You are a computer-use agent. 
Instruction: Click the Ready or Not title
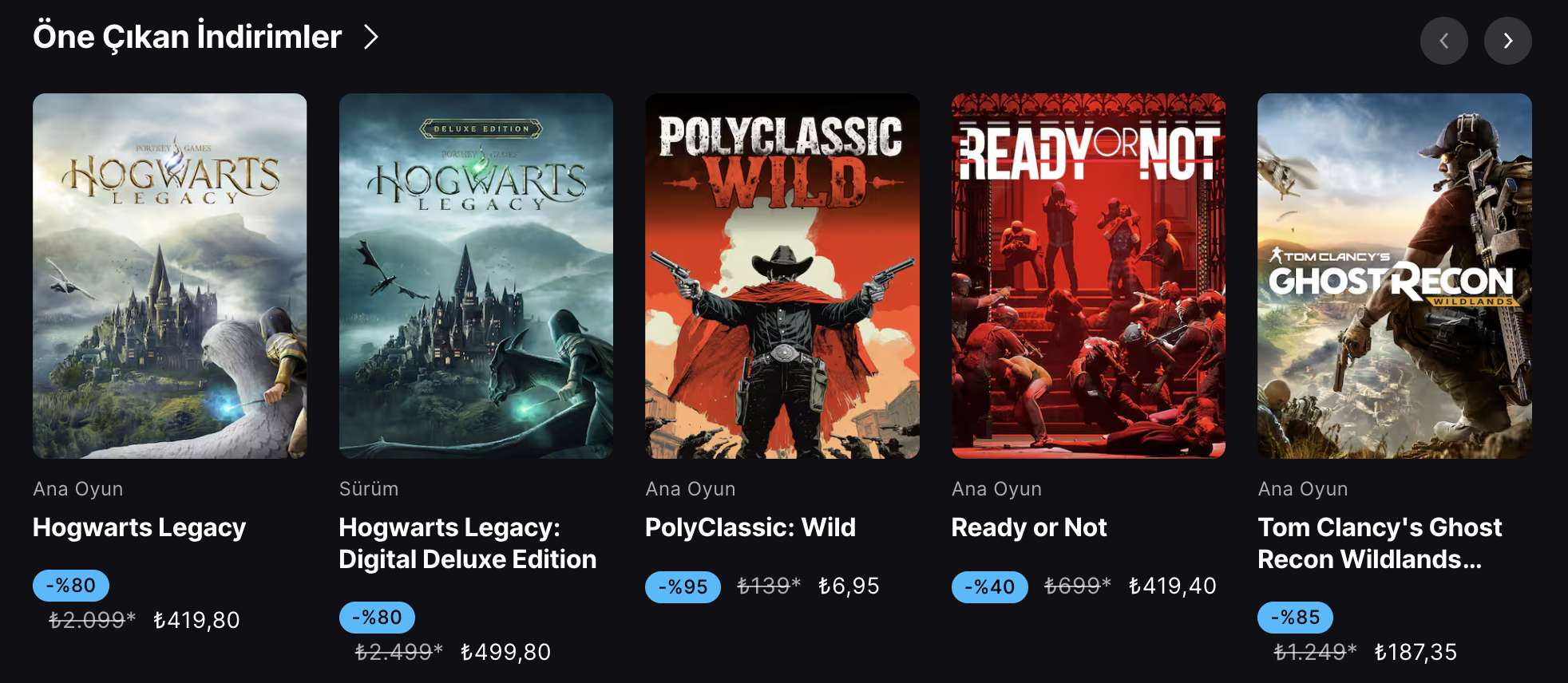point(1028,527)
